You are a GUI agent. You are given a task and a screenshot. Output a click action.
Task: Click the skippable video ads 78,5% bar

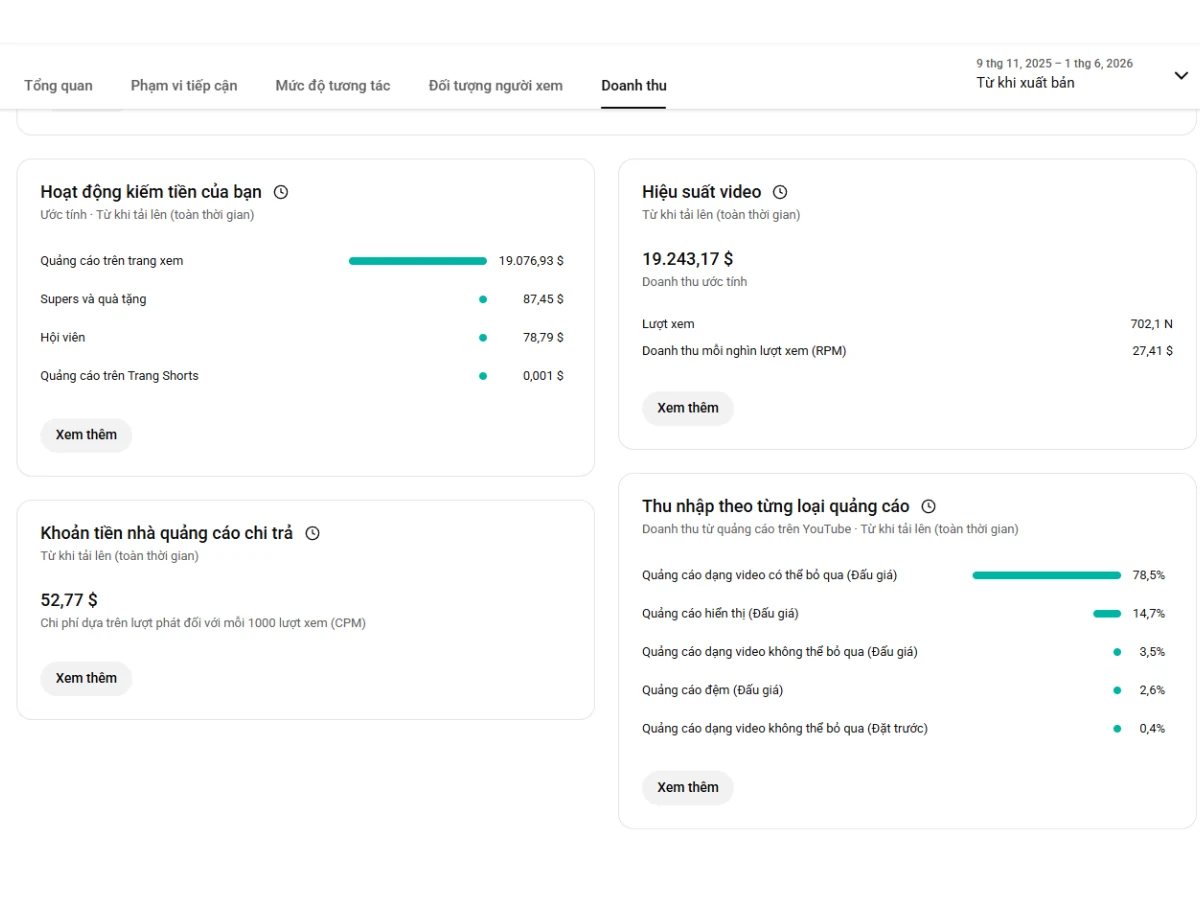[1046, 575]
